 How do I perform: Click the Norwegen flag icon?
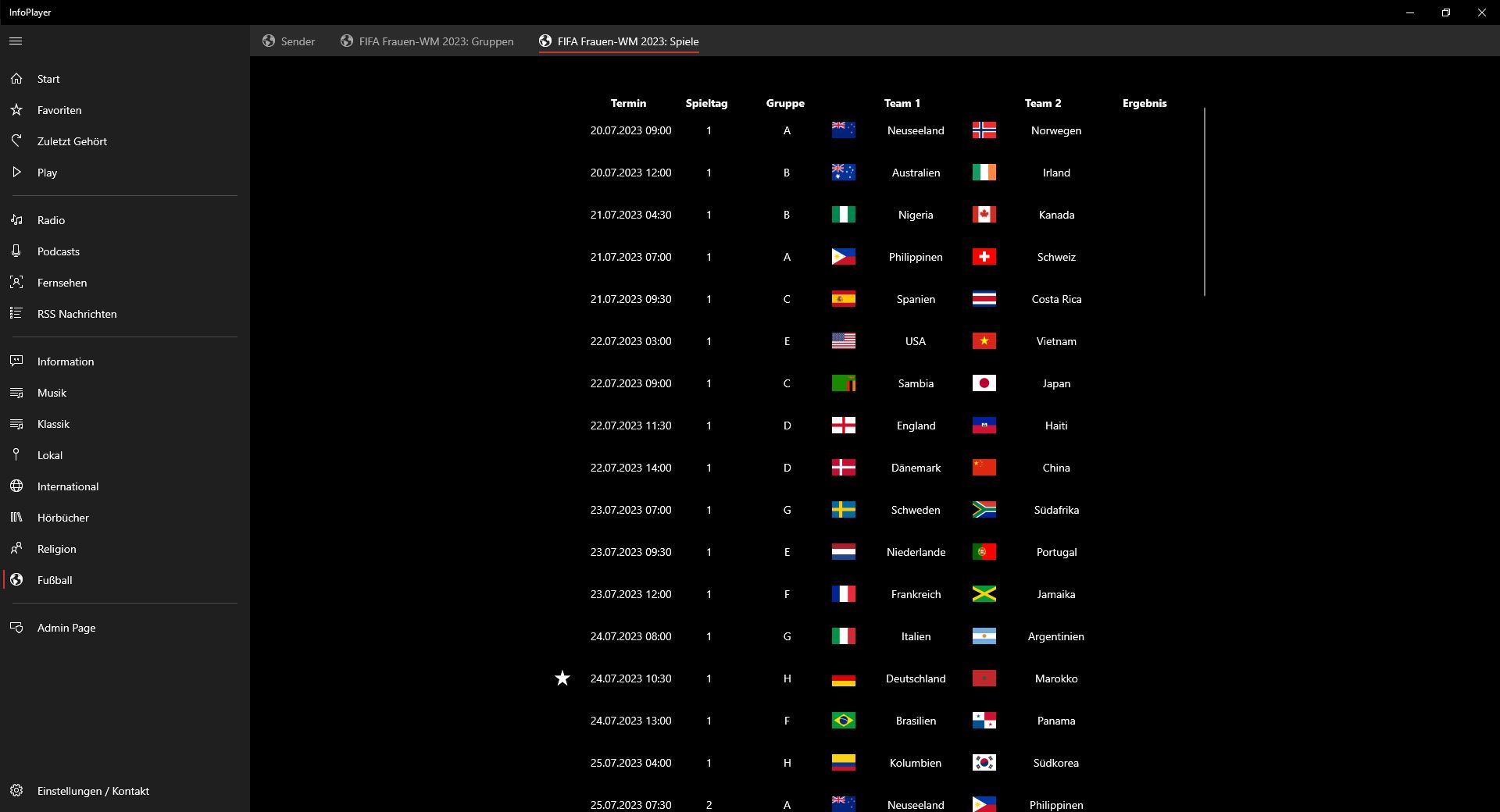tap(984, 130)
